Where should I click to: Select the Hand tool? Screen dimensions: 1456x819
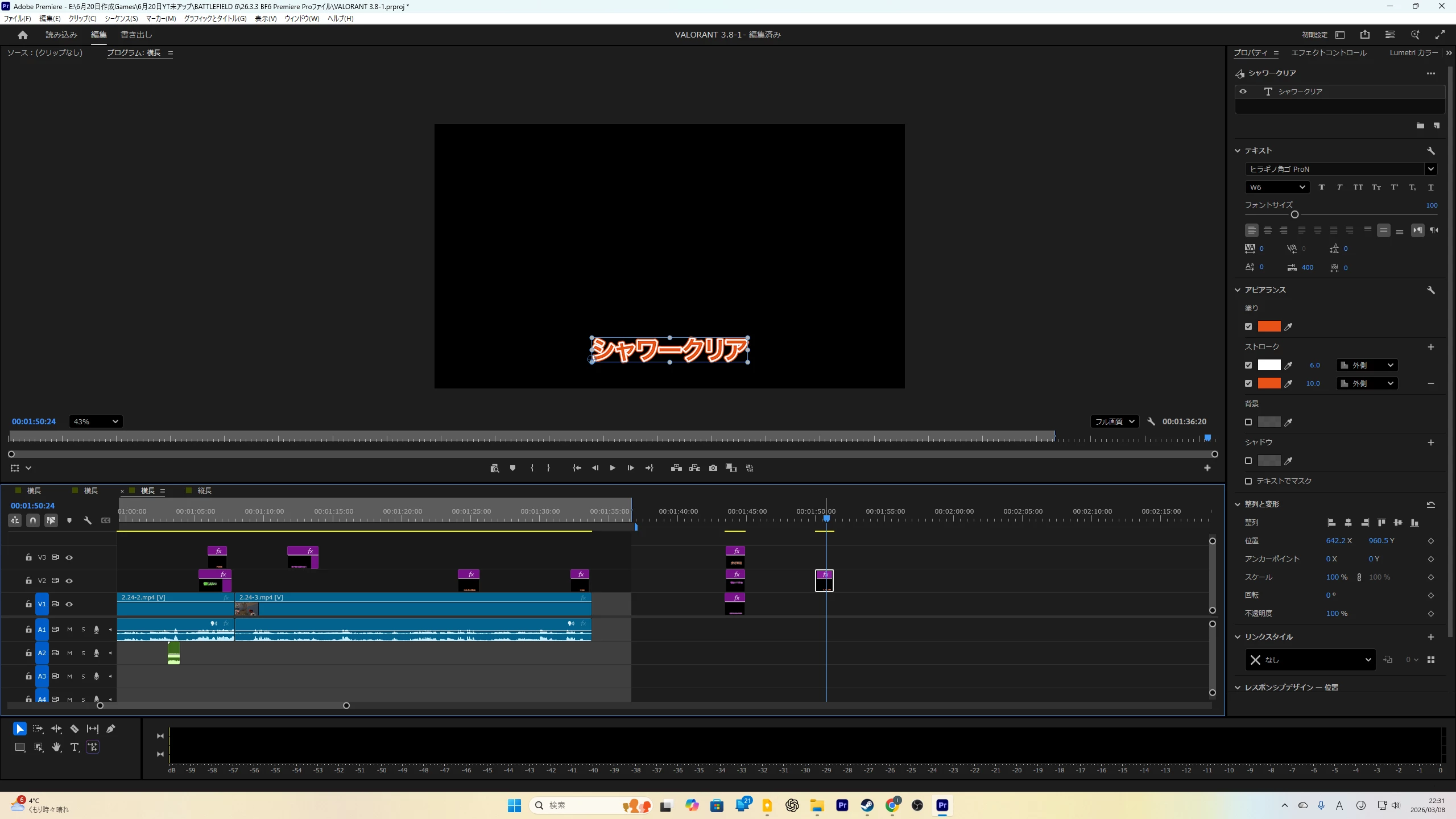(x=56, y=747)
